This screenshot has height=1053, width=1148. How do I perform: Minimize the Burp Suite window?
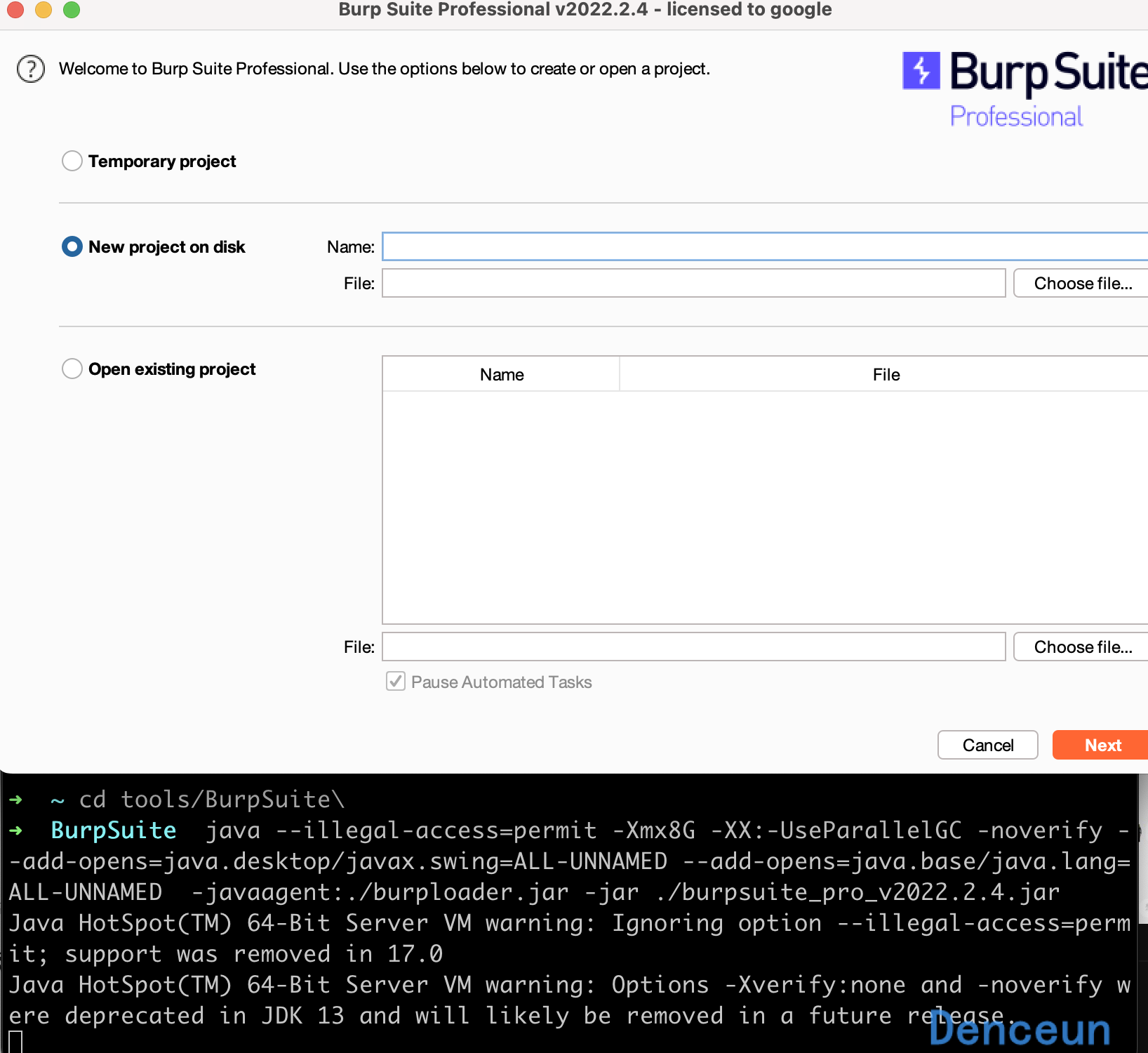tap(44, 9)
